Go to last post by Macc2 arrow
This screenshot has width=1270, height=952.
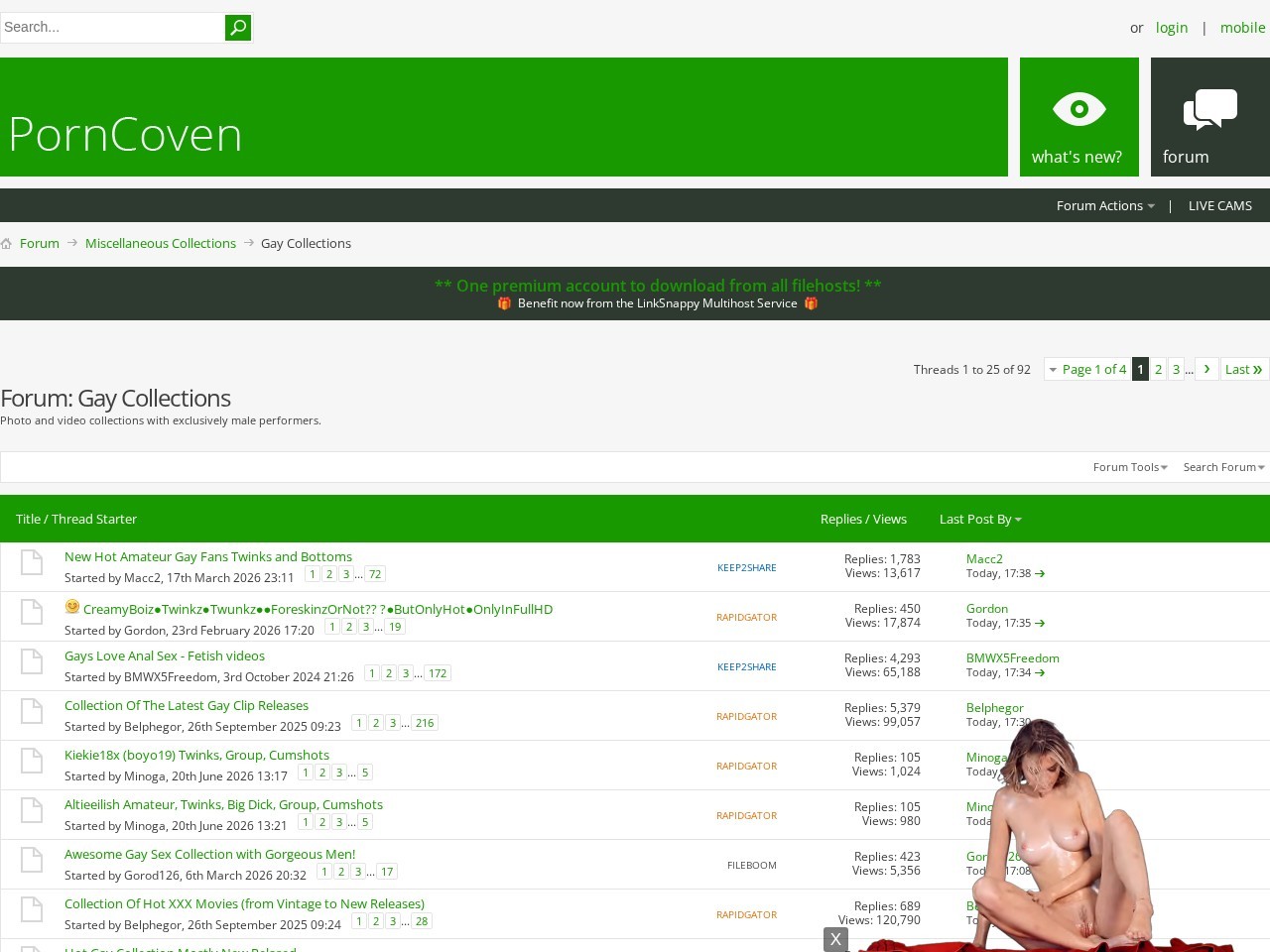coord(1040,573)
